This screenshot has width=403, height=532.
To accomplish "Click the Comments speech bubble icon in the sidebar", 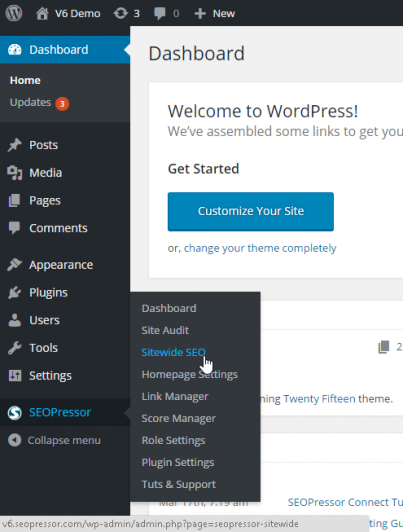I will [14, 228].
